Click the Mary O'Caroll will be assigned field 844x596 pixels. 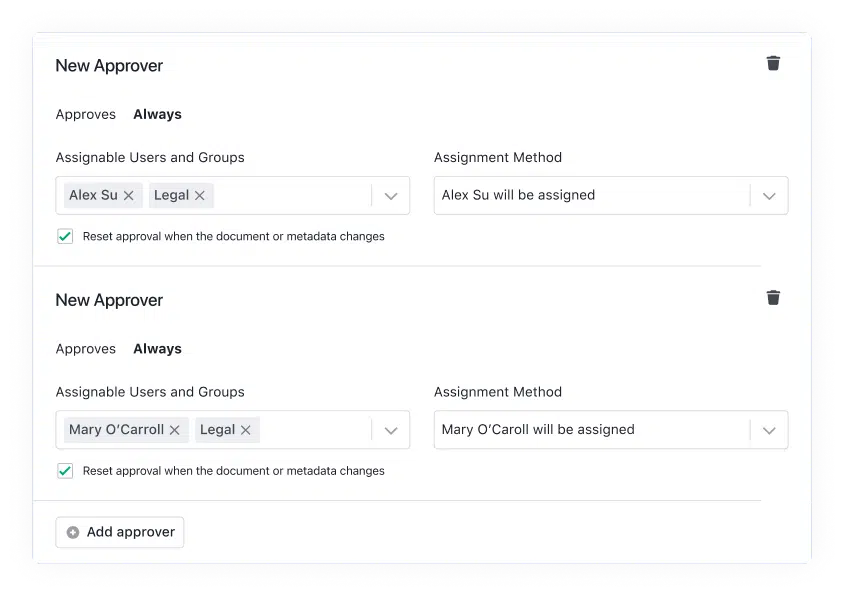point(590,429)
